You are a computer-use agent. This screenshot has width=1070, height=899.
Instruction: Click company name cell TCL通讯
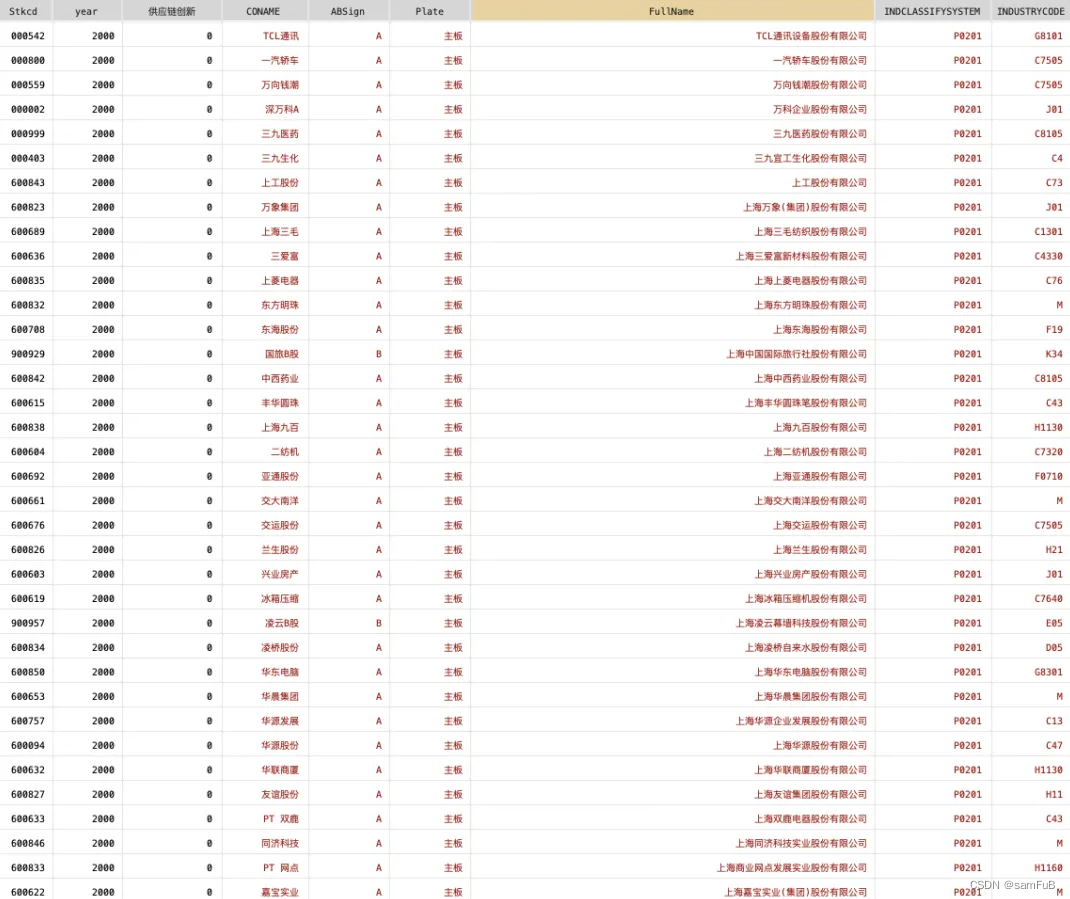(x=281, y=35)
